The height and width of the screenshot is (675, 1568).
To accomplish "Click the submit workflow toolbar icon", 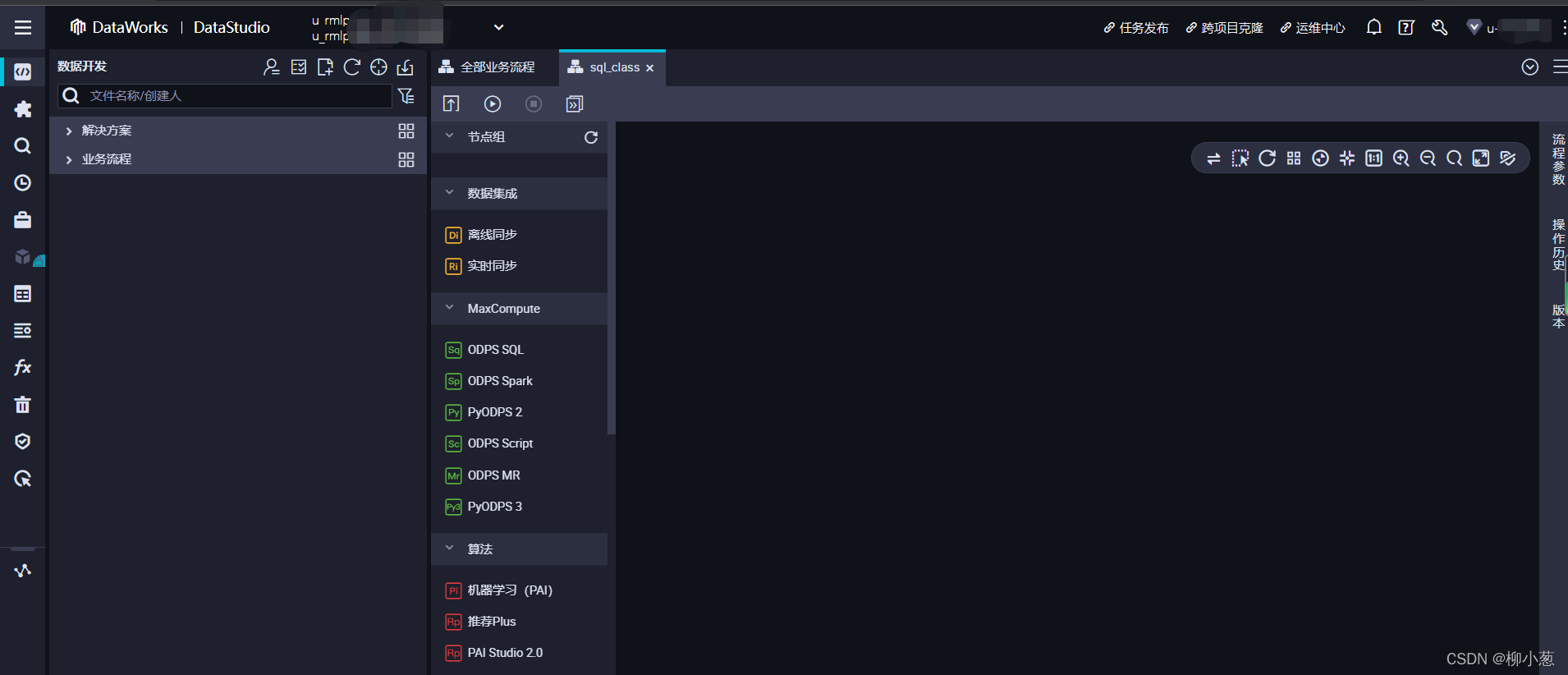I will point(452,103).
